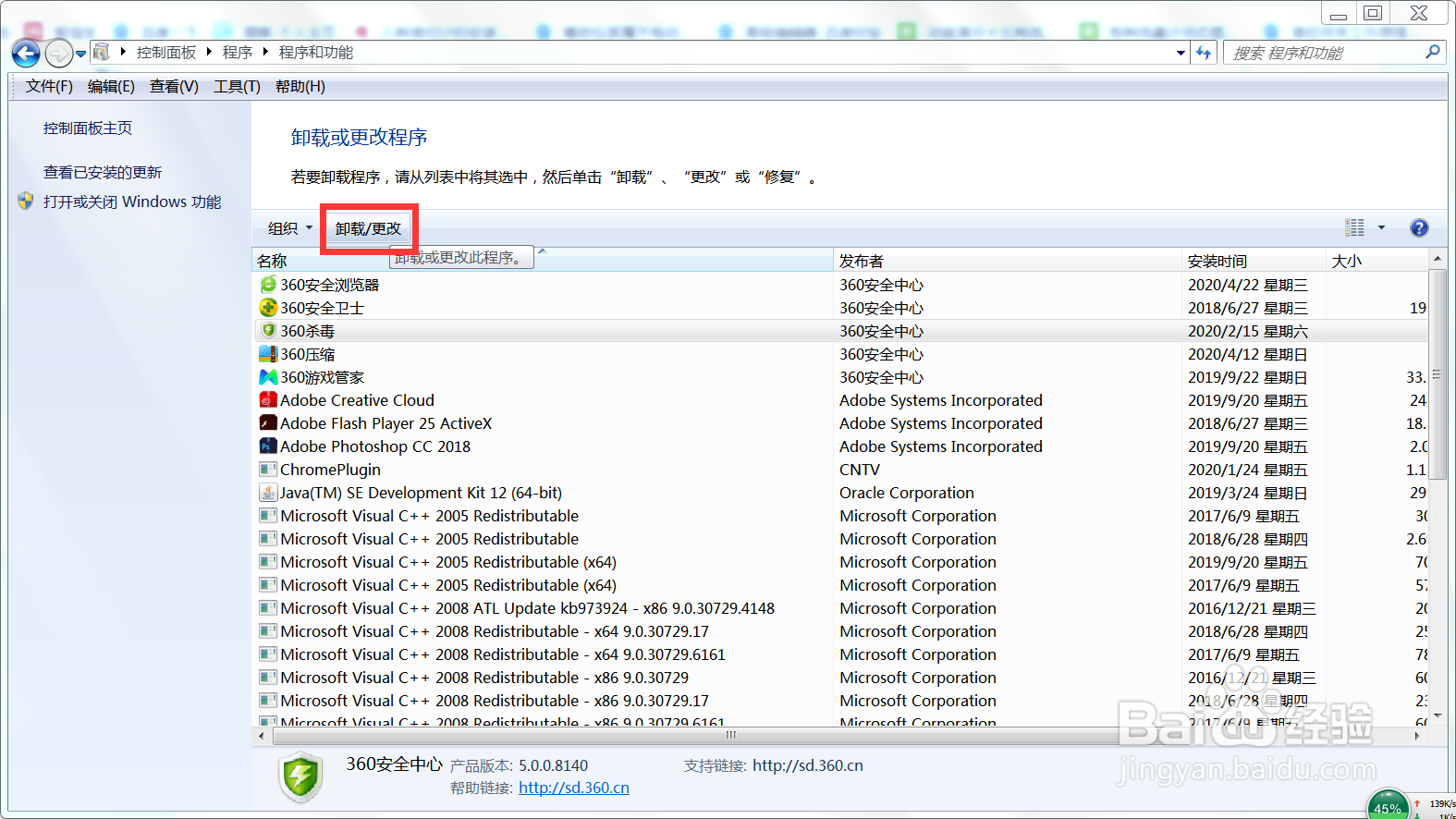Select the ChromePlugin icon
The height and width of the screenshot is (819, 1456).
[268, 469]
